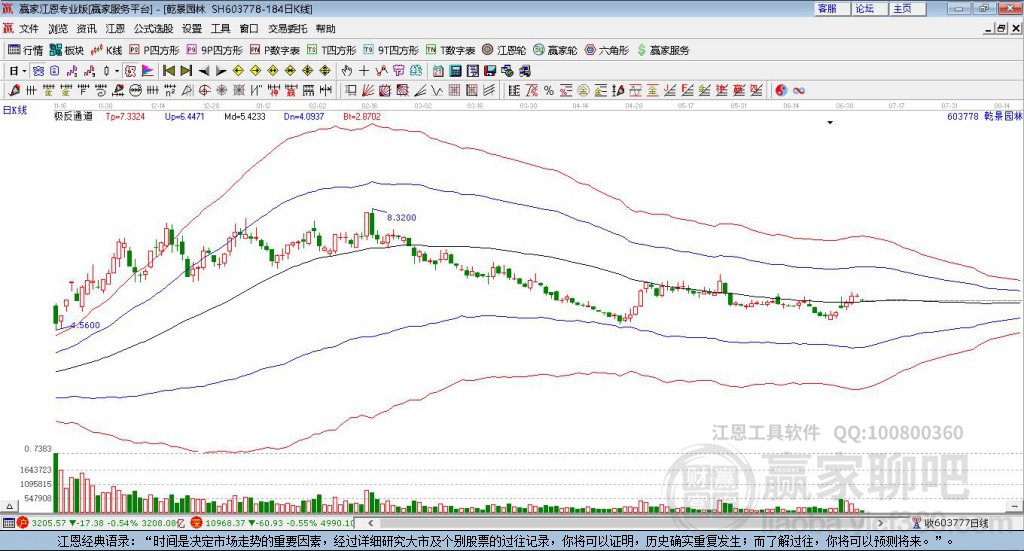Click the blue infinity loop icon

point(799,91)
